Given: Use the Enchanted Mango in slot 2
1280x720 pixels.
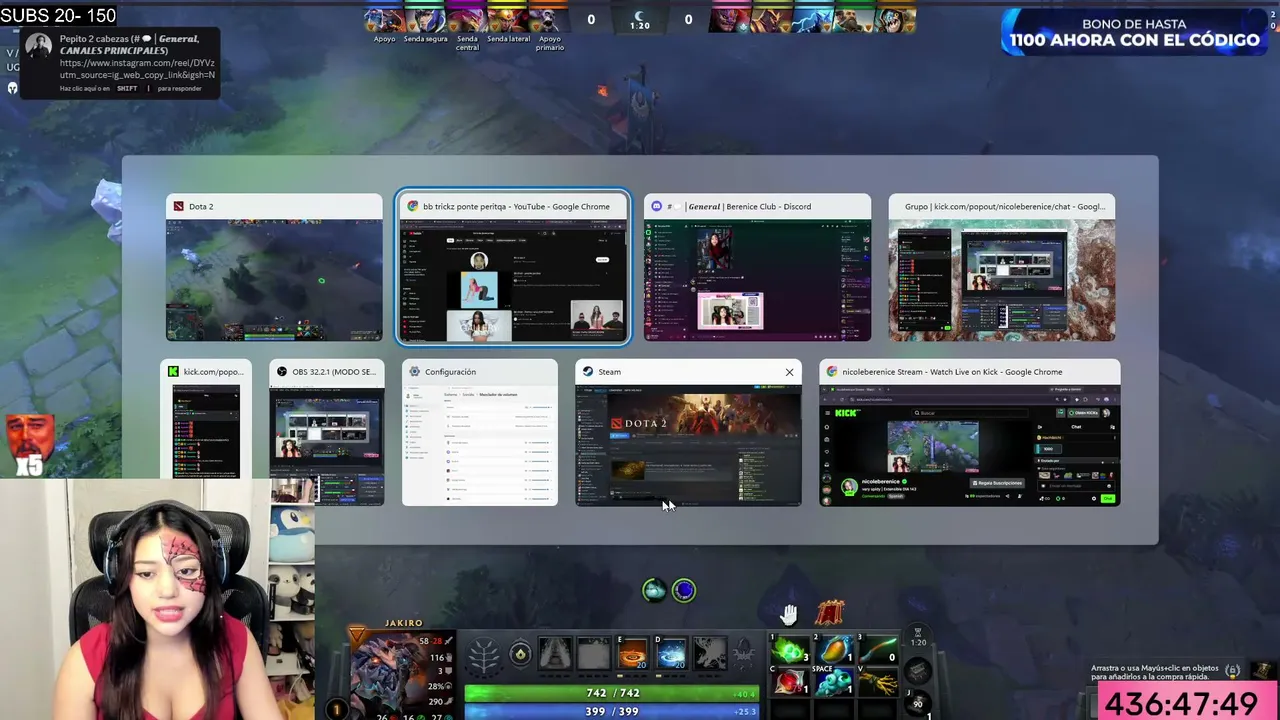Looking at the screenshot, I should coord(835,651).
